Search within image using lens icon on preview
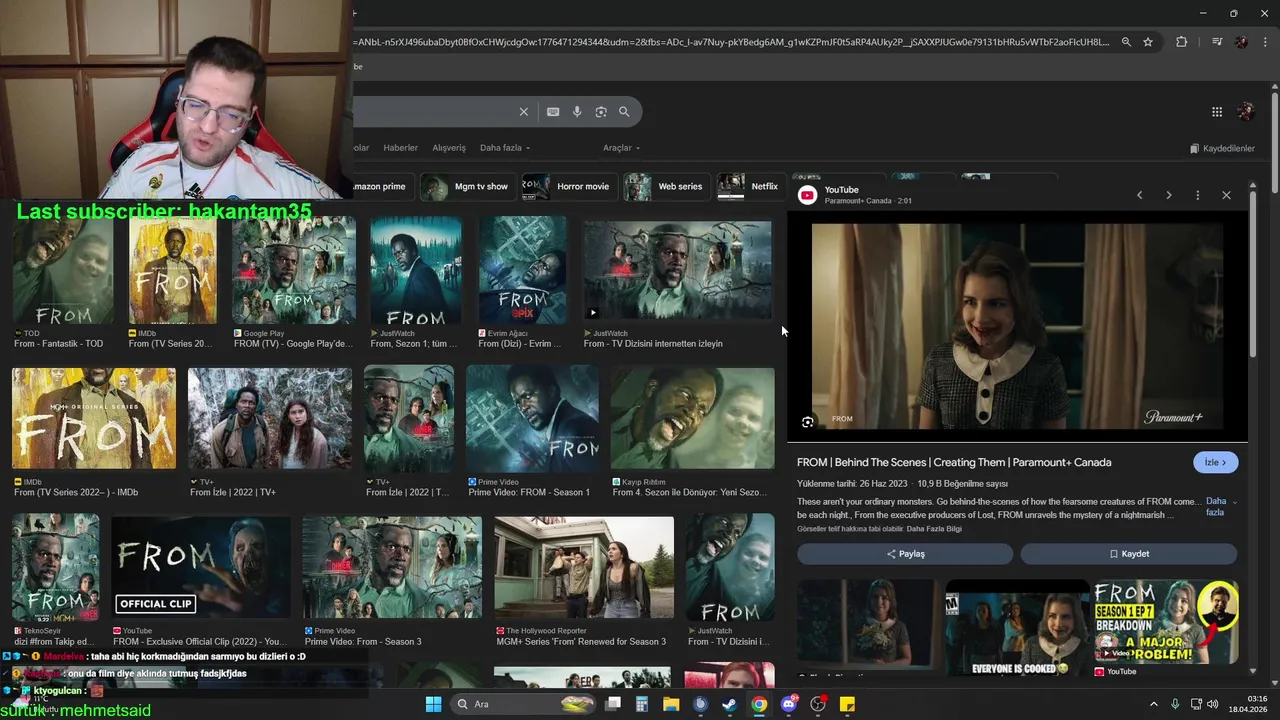Screen dimensions: 1280x720 pyautogui.click(x=808, y=422)
